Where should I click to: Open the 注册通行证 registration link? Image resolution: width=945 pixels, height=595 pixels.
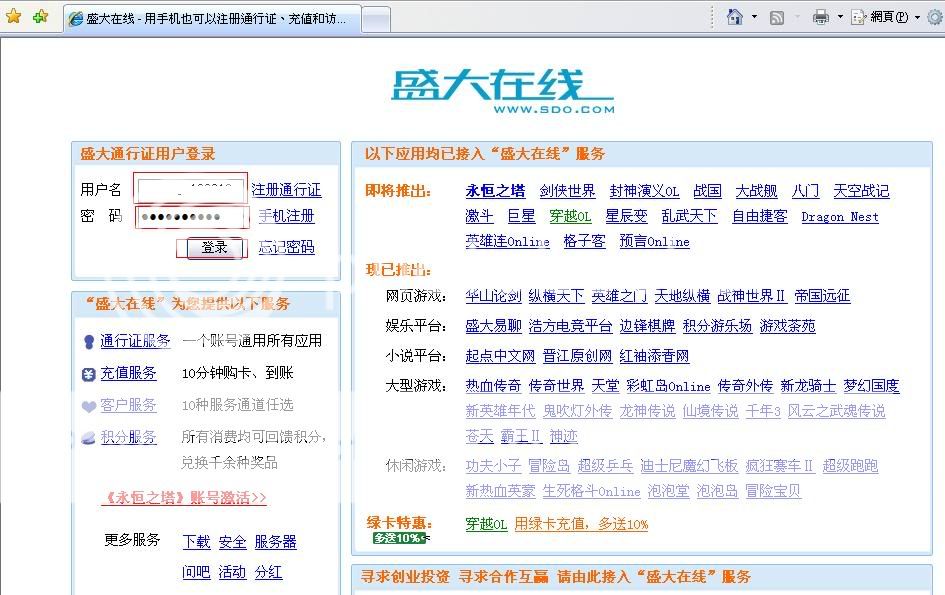point(286,190)
